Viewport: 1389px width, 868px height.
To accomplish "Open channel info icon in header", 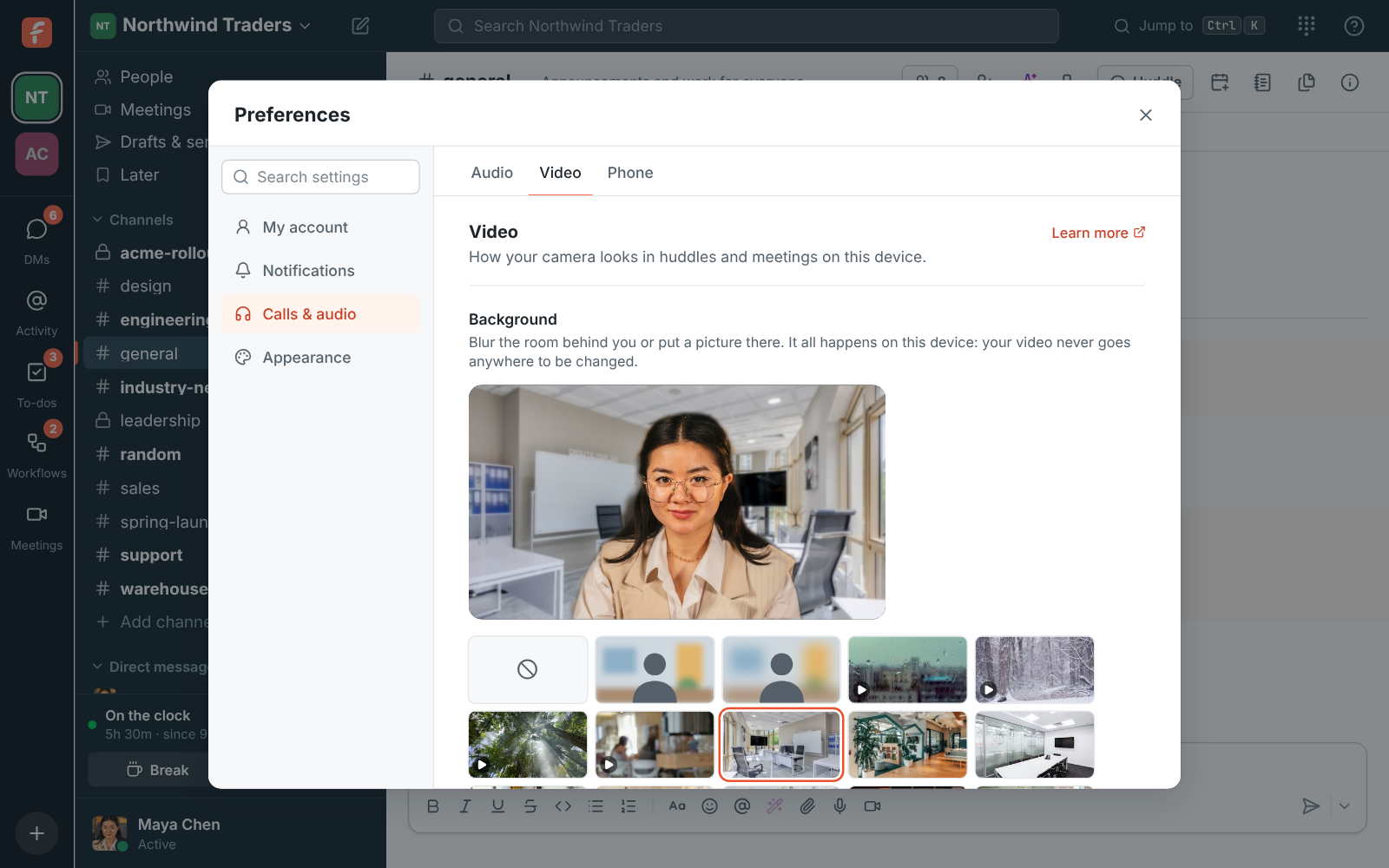I will 1349,82.
